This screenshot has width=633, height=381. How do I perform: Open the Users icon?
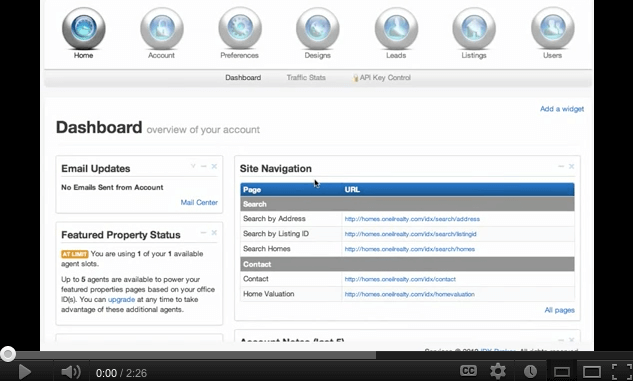point(552,28)
